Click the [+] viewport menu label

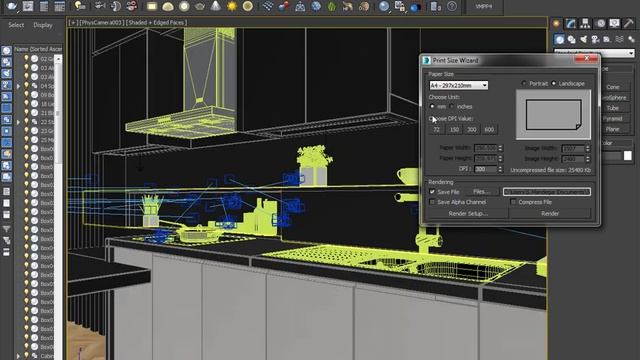73,22
